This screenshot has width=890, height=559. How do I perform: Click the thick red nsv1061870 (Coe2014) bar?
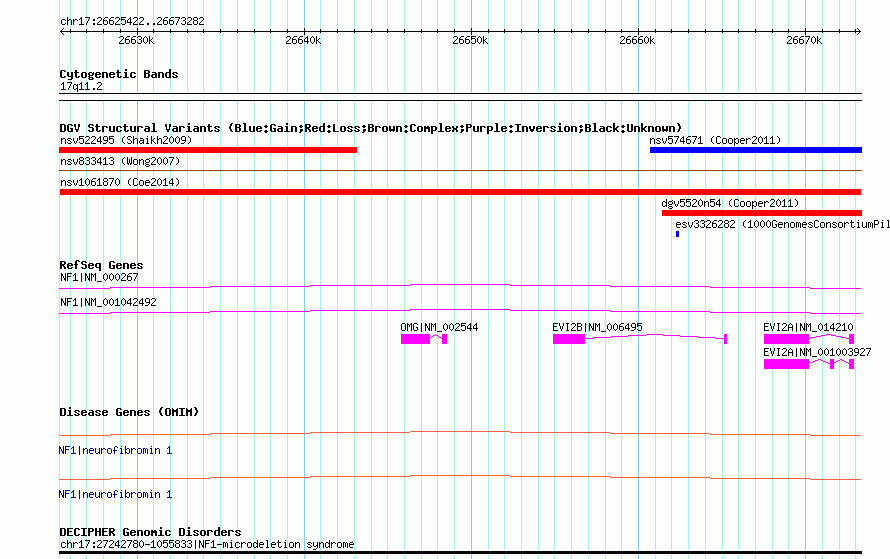click(460, 192)
